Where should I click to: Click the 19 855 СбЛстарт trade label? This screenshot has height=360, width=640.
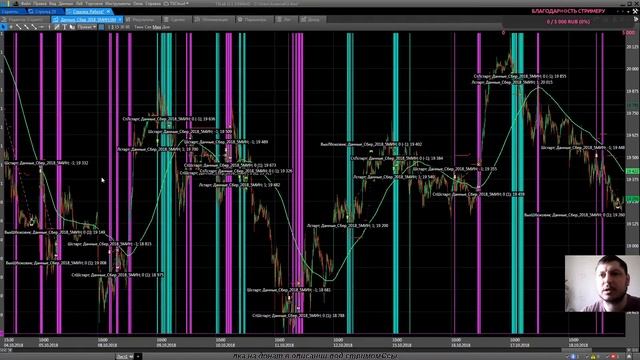pyautogui.click(x=520, y=76)
